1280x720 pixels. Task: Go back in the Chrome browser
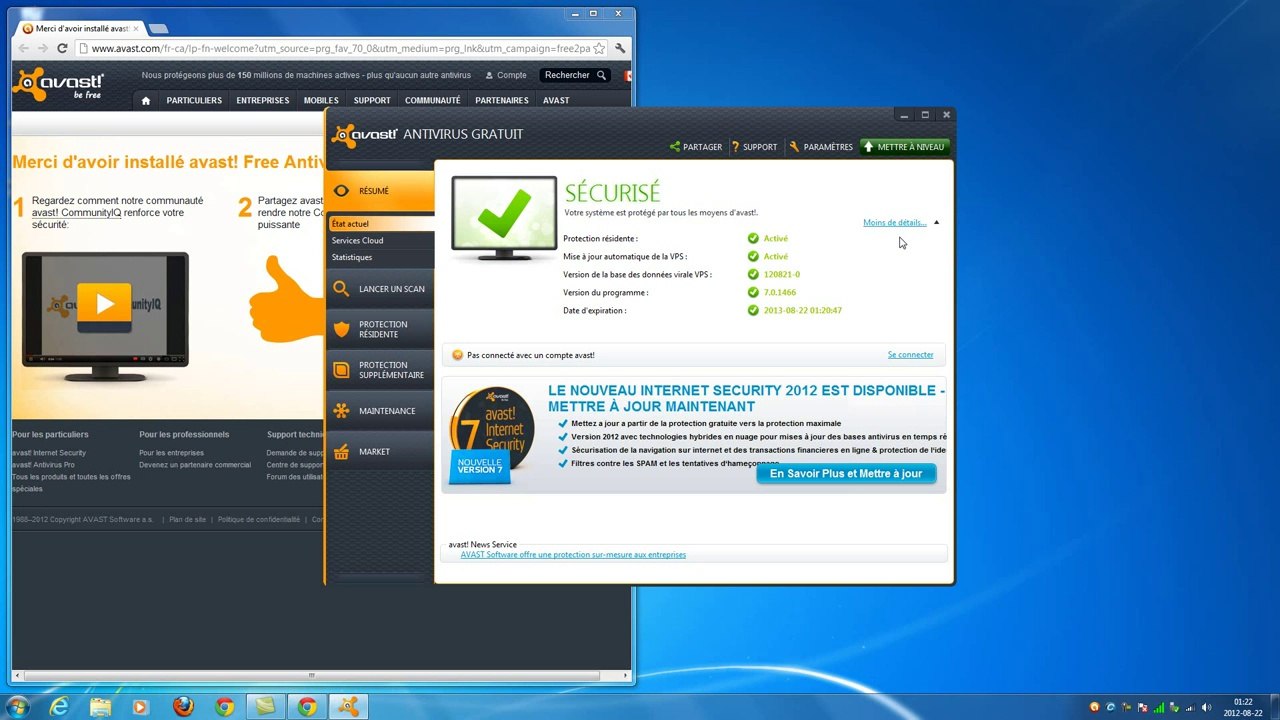(23, 48)
